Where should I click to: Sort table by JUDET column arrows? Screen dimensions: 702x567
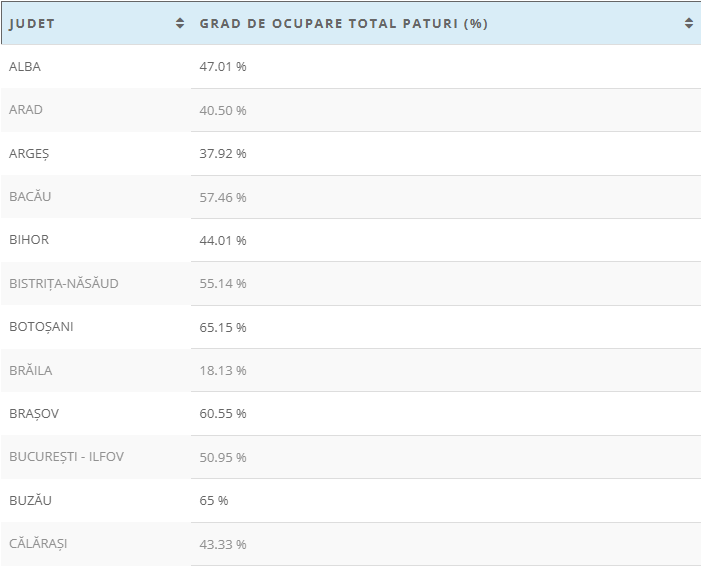click(180, 23)
